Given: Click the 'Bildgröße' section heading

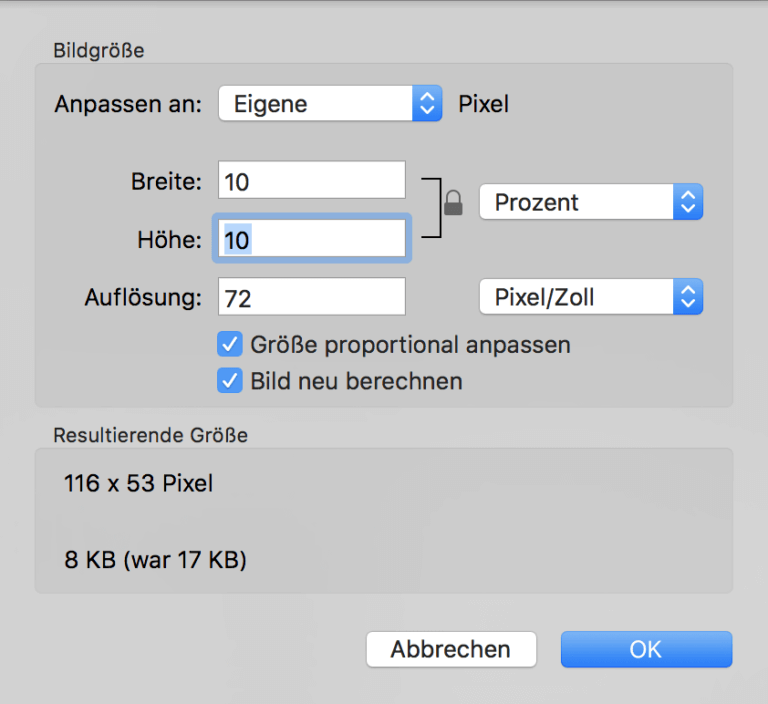Looking at the screenshot, I should (99, 50).
